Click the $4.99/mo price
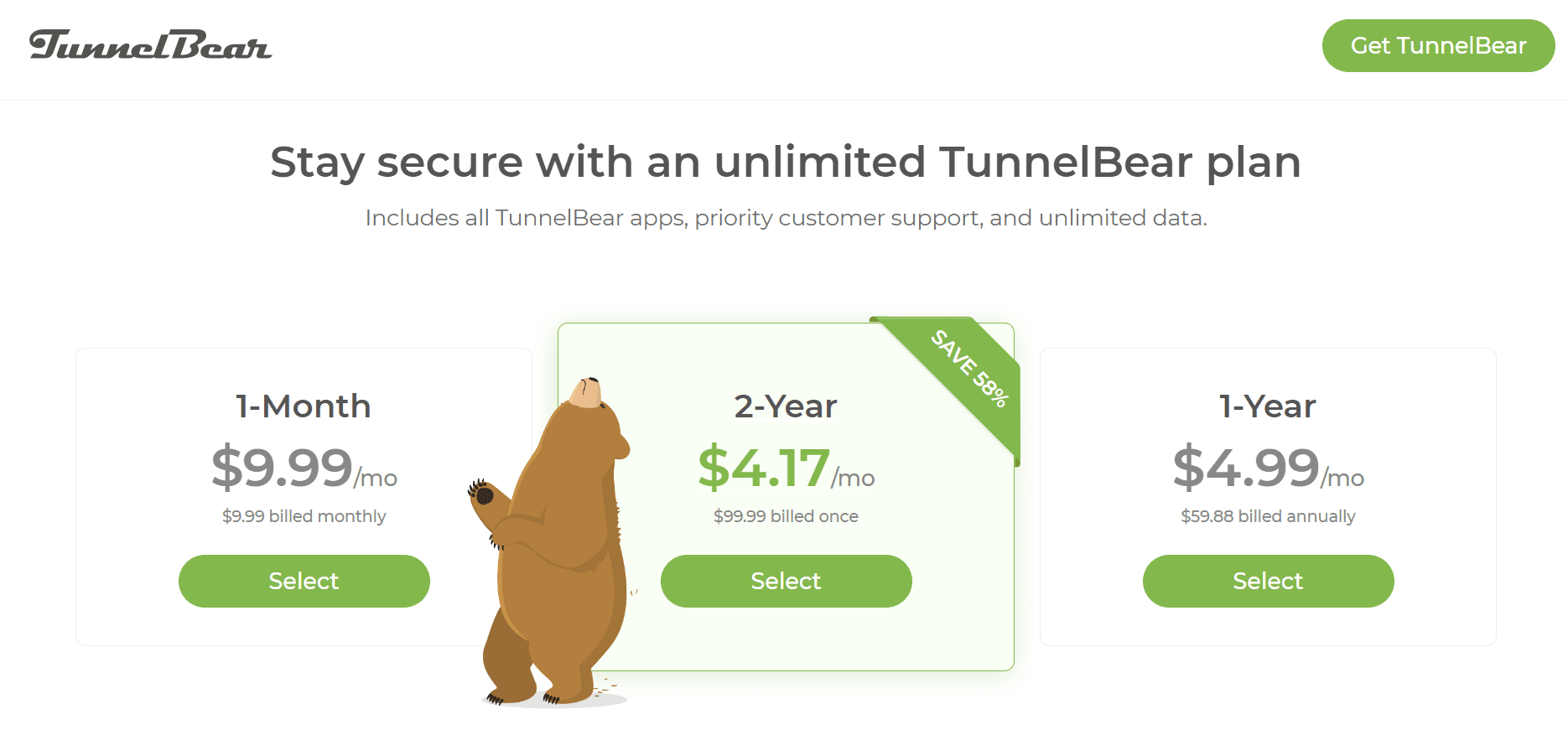Image resolution: width=1568 pixels, height=740 pixels. tap(1268, 468)
